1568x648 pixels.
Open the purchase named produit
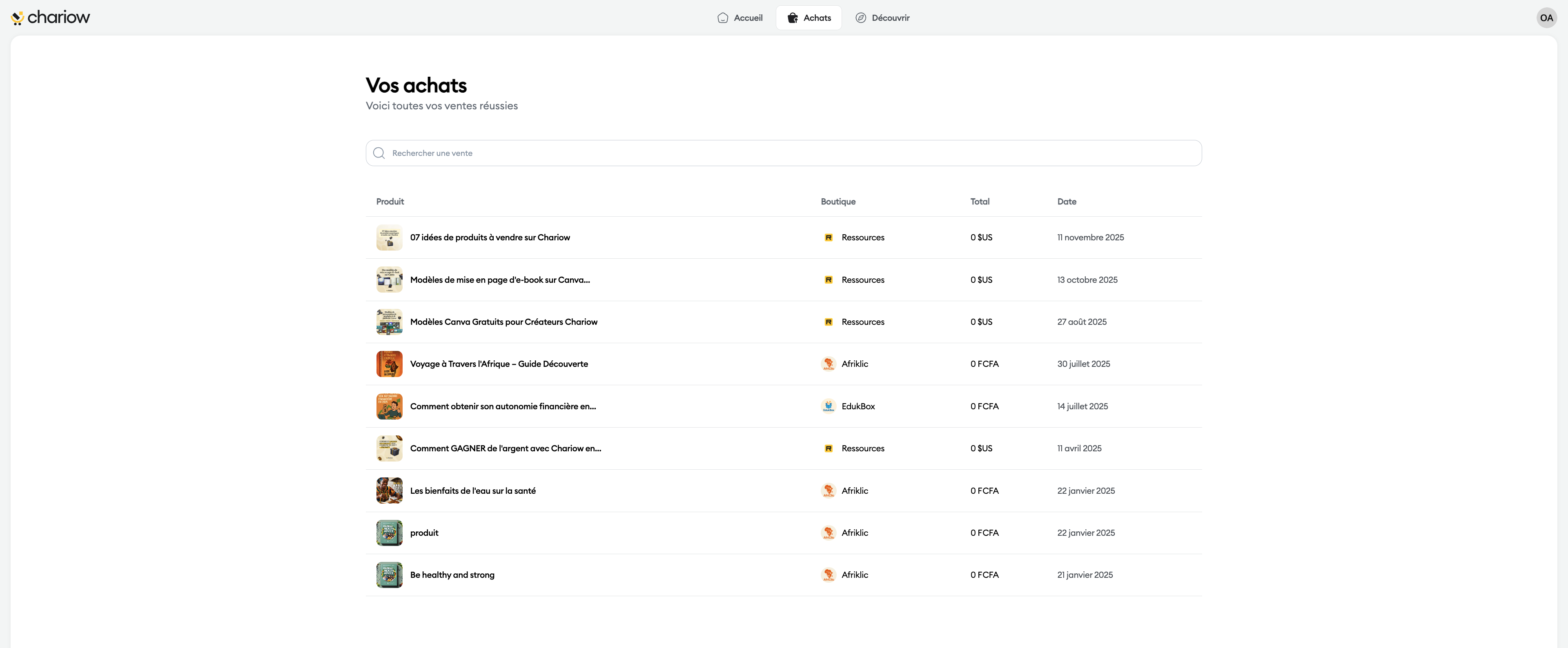[424, 533]
